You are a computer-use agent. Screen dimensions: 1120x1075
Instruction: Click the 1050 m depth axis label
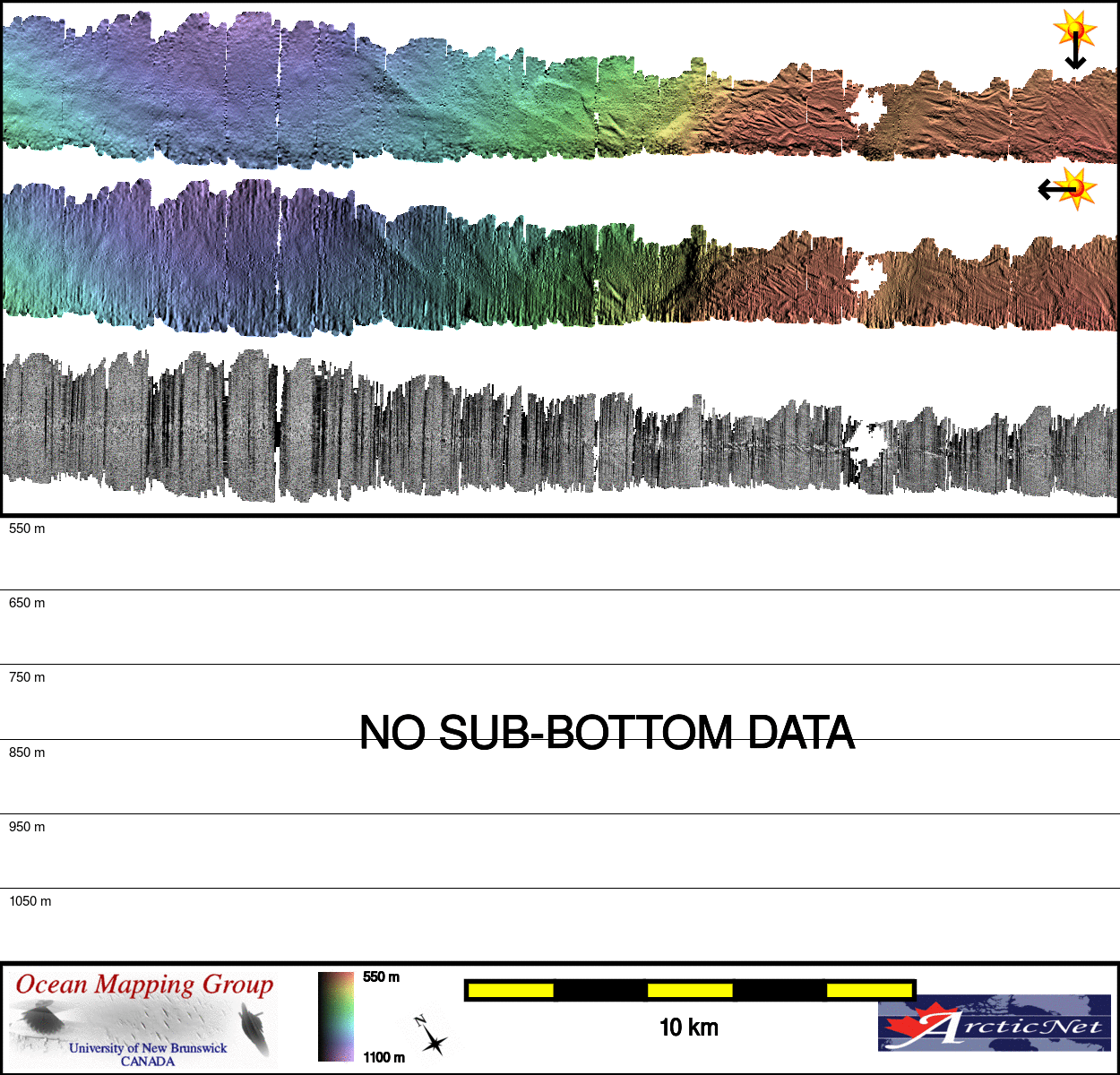pos(30,901)
